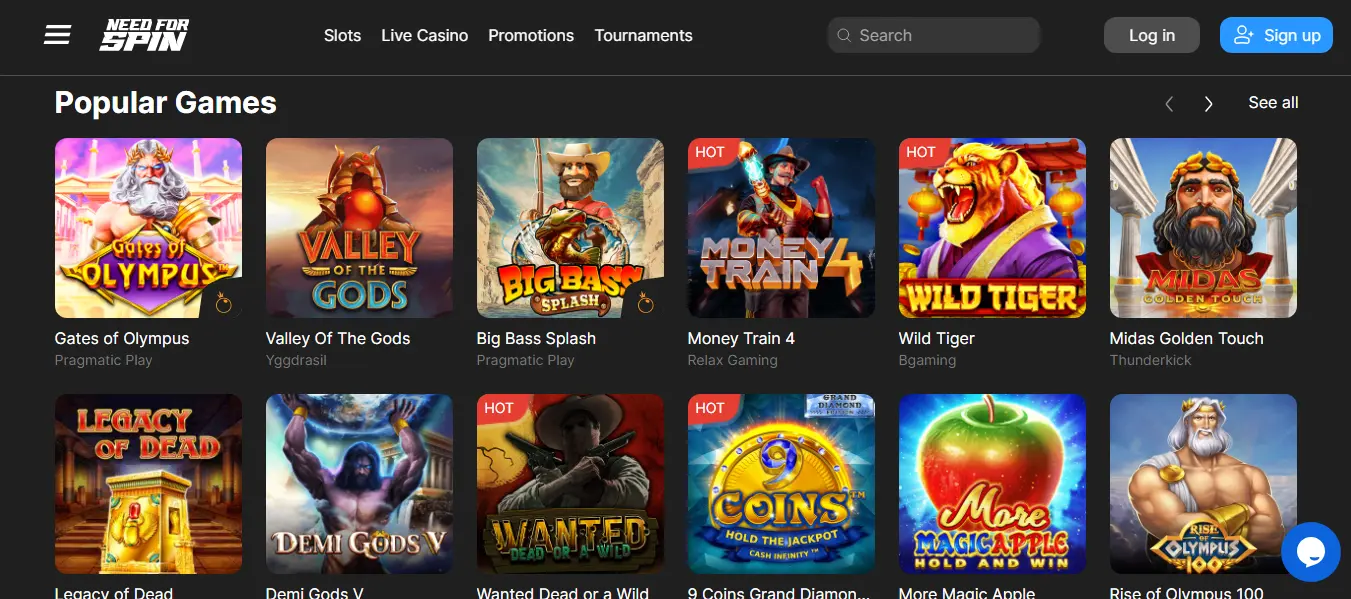Launch the Valley Of The Gods game thumbnail
The image size is (1351, 599).
click(359, 228)
